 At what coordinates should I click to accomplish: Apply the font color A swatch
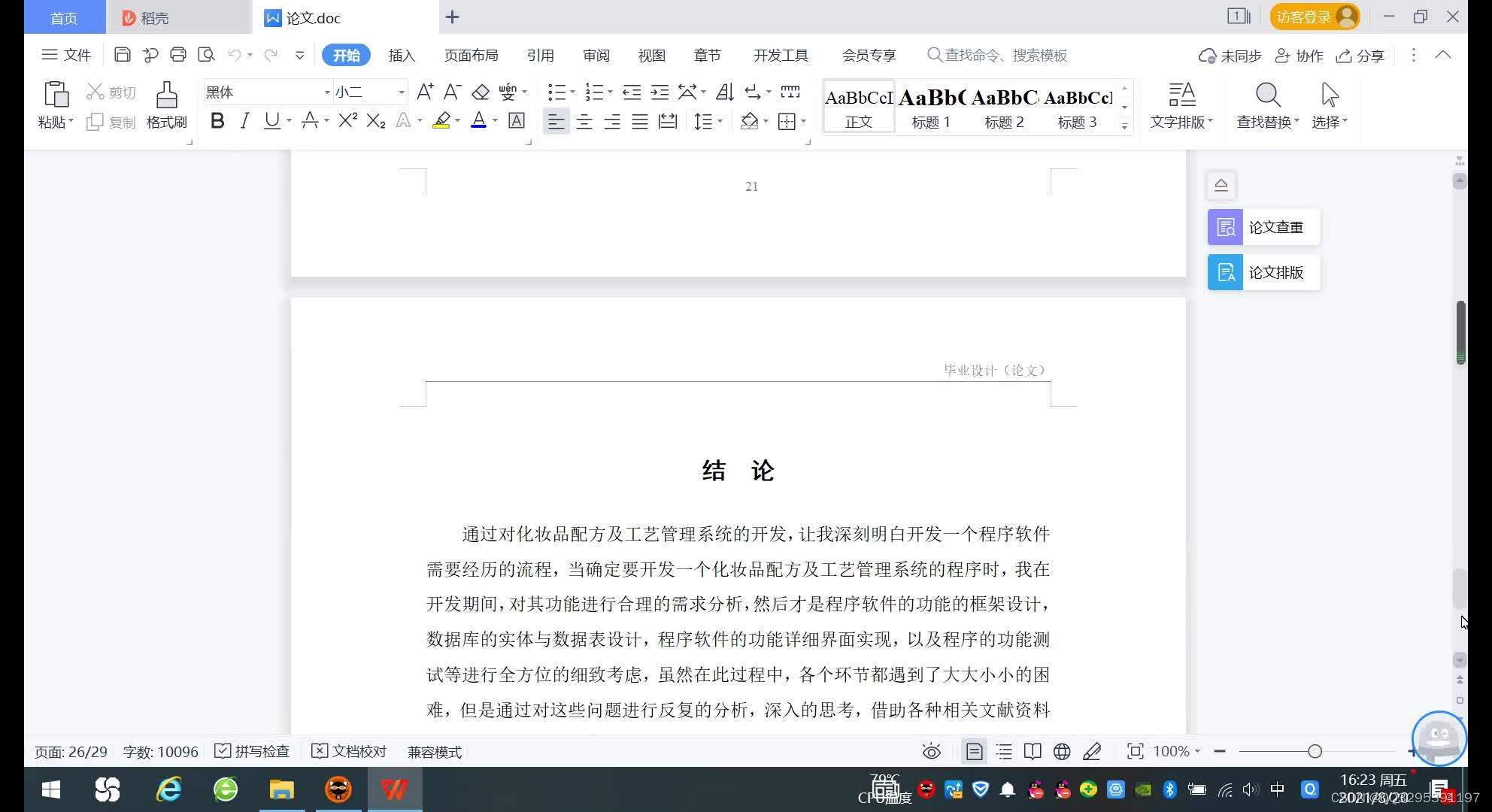[478, 120]
